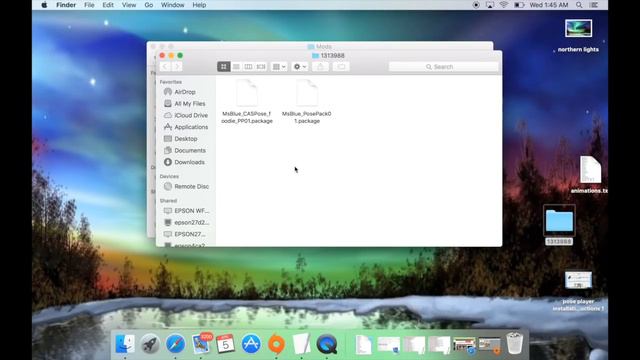Open Safari from the Dock
The width and height of the screenshot is (640, 360).
176,344
